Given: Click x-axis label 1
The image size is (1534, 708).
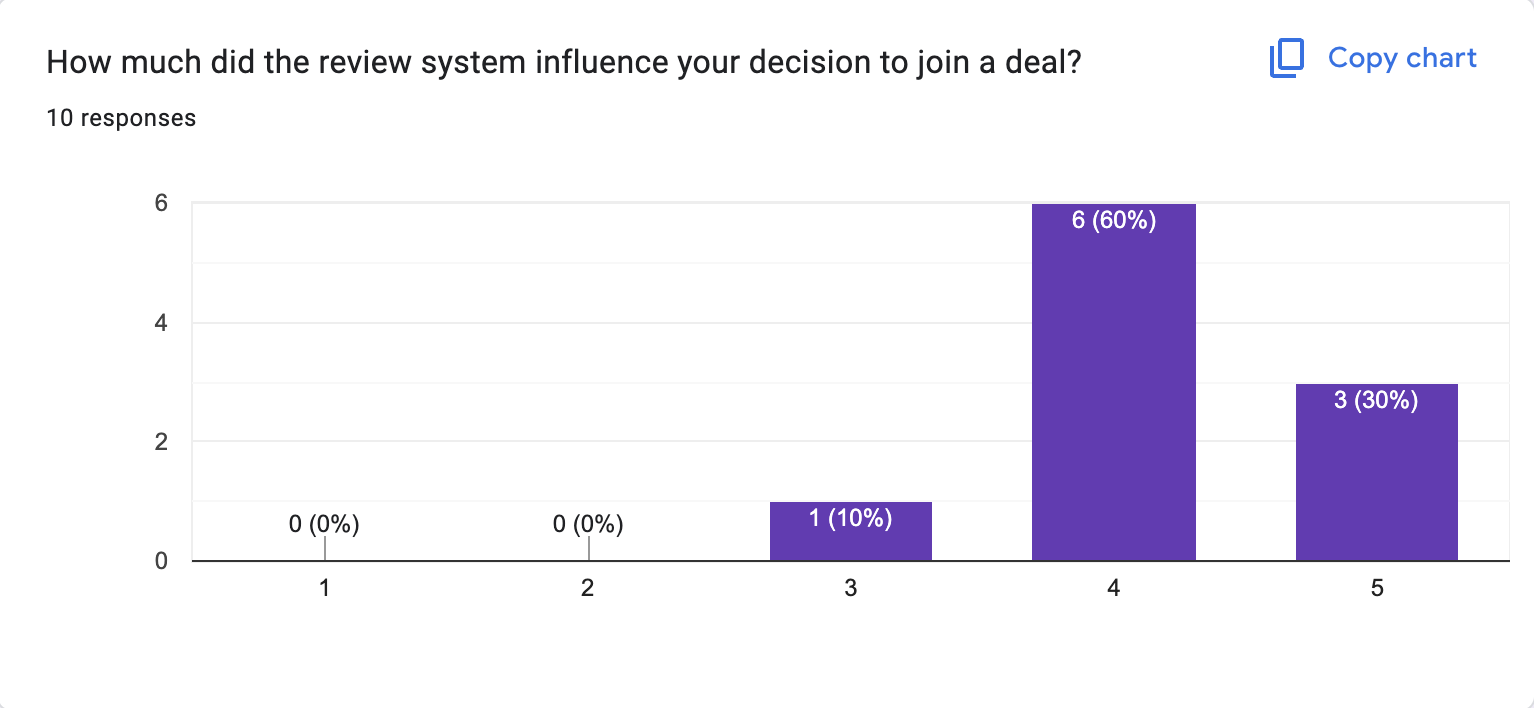Looking at the screenshot, I should 324,589.
